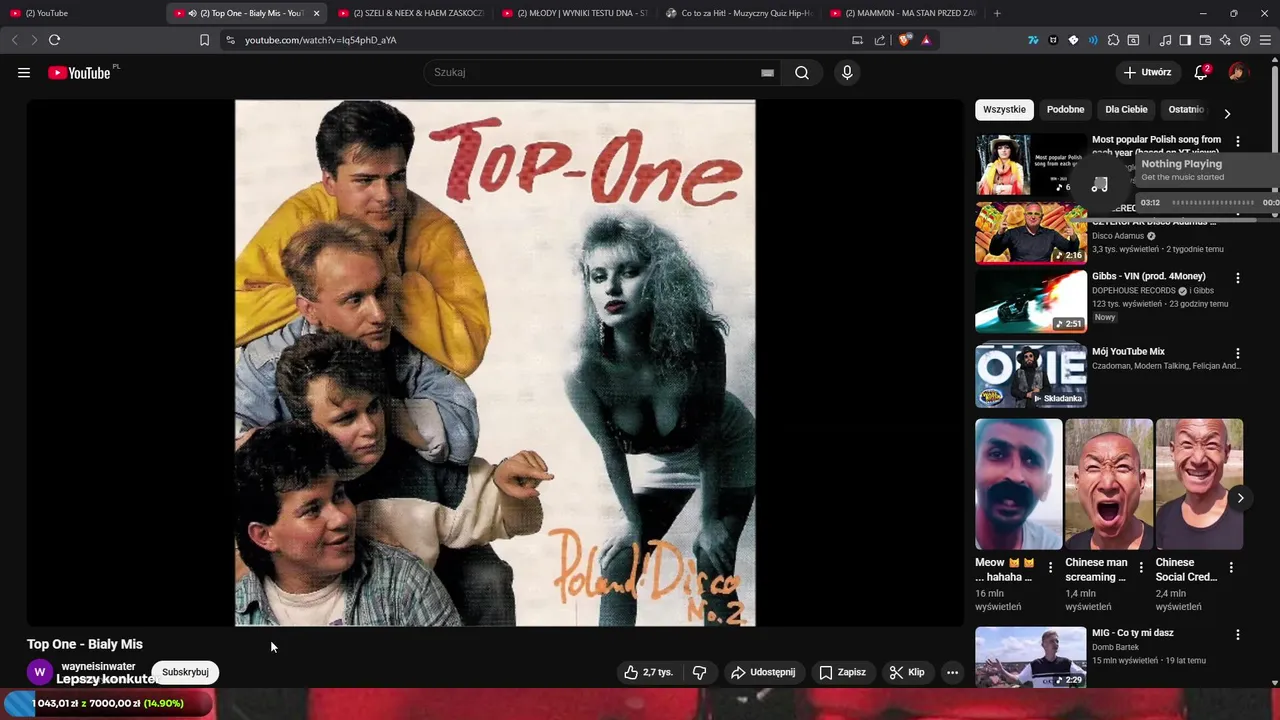
Task: Mute the Top One tab speaker icon
Action: coord(192,13)
